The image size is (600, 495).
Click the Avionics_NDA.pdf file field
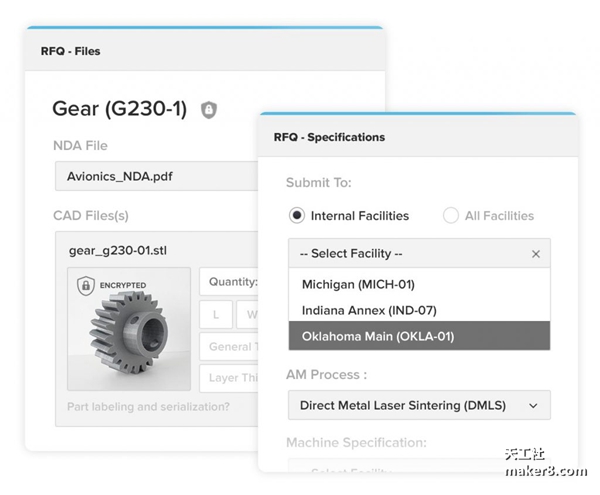pyautogui.click(x=155, y=176)
